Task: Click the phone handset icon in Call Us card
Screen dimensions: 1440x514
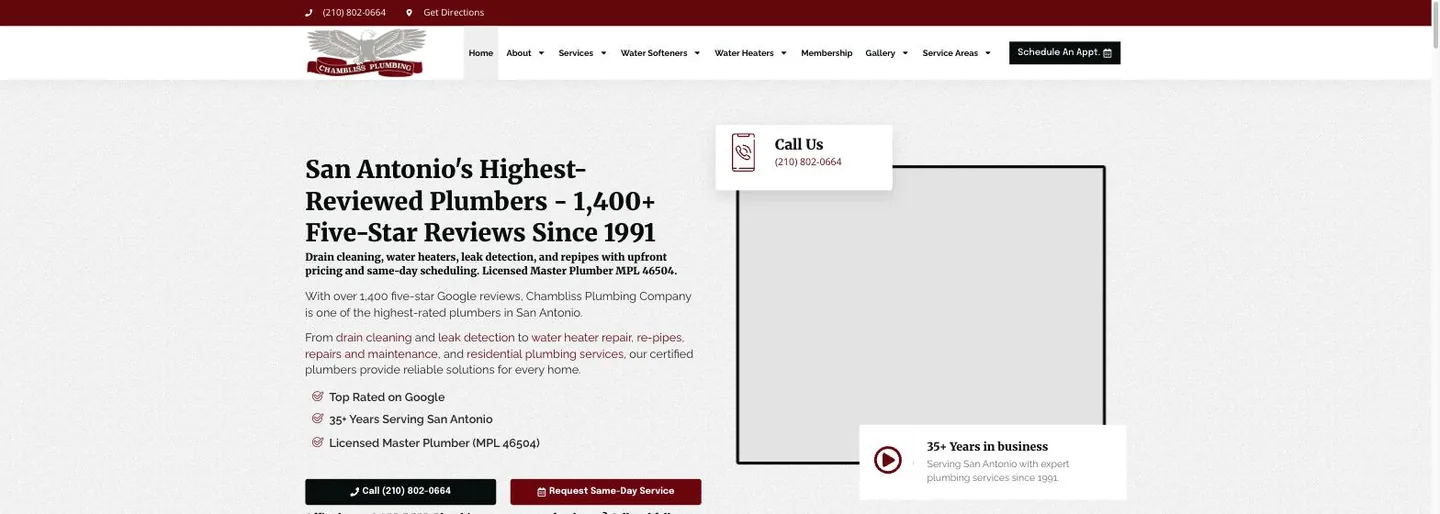Action: coord(743,152)
